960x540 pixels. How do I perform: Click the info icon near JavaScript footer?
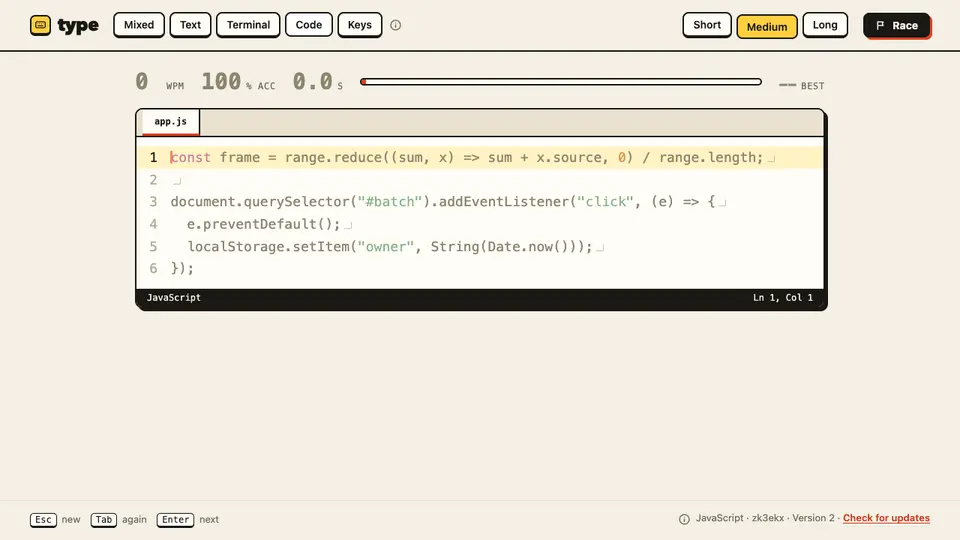684,519
